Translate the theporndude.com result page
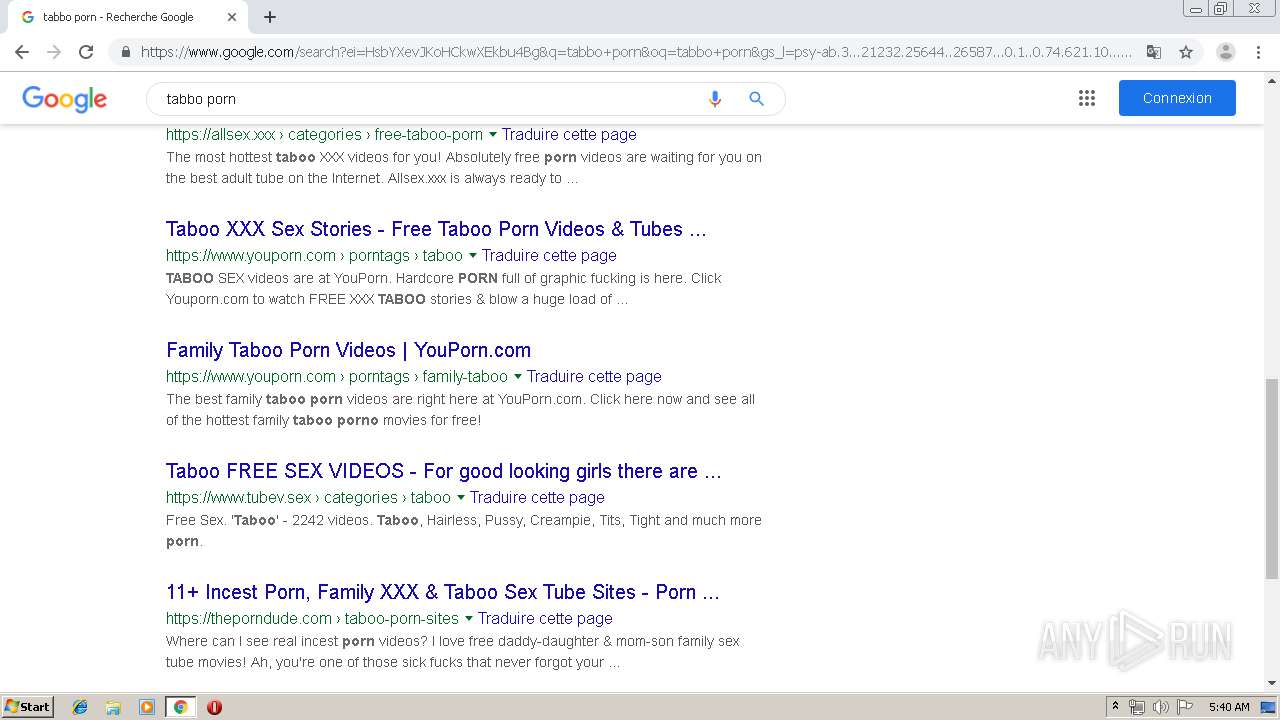Screen dimensions: 1280x720 545,618
